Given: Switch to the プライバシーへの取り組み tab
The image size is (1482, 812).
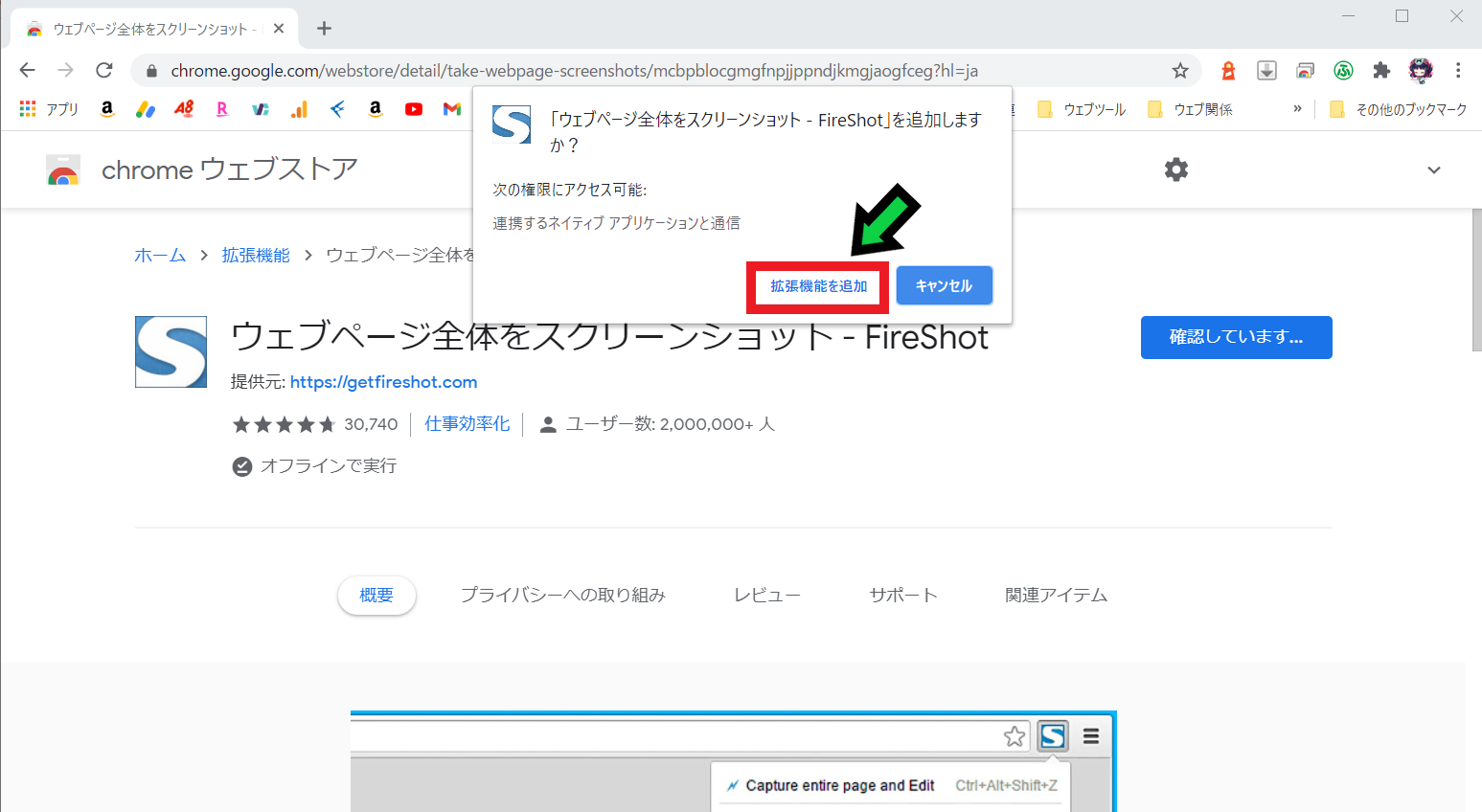Looking at the screenshot, I should pyautogui.click(x=563, y=596).
